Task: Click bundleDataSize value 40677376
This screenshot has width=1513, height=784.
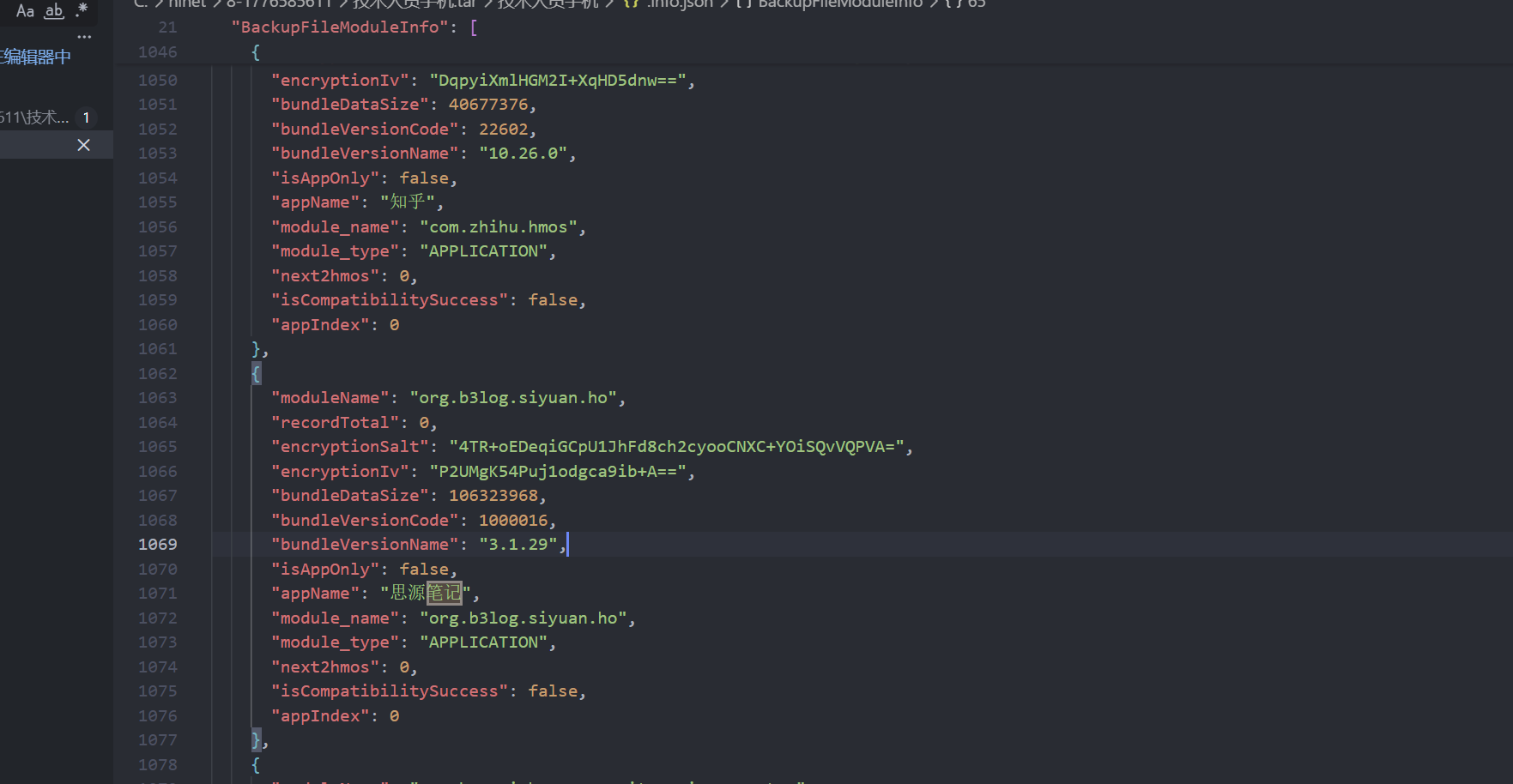Action: pyautogui.click(x=488, y=104)
